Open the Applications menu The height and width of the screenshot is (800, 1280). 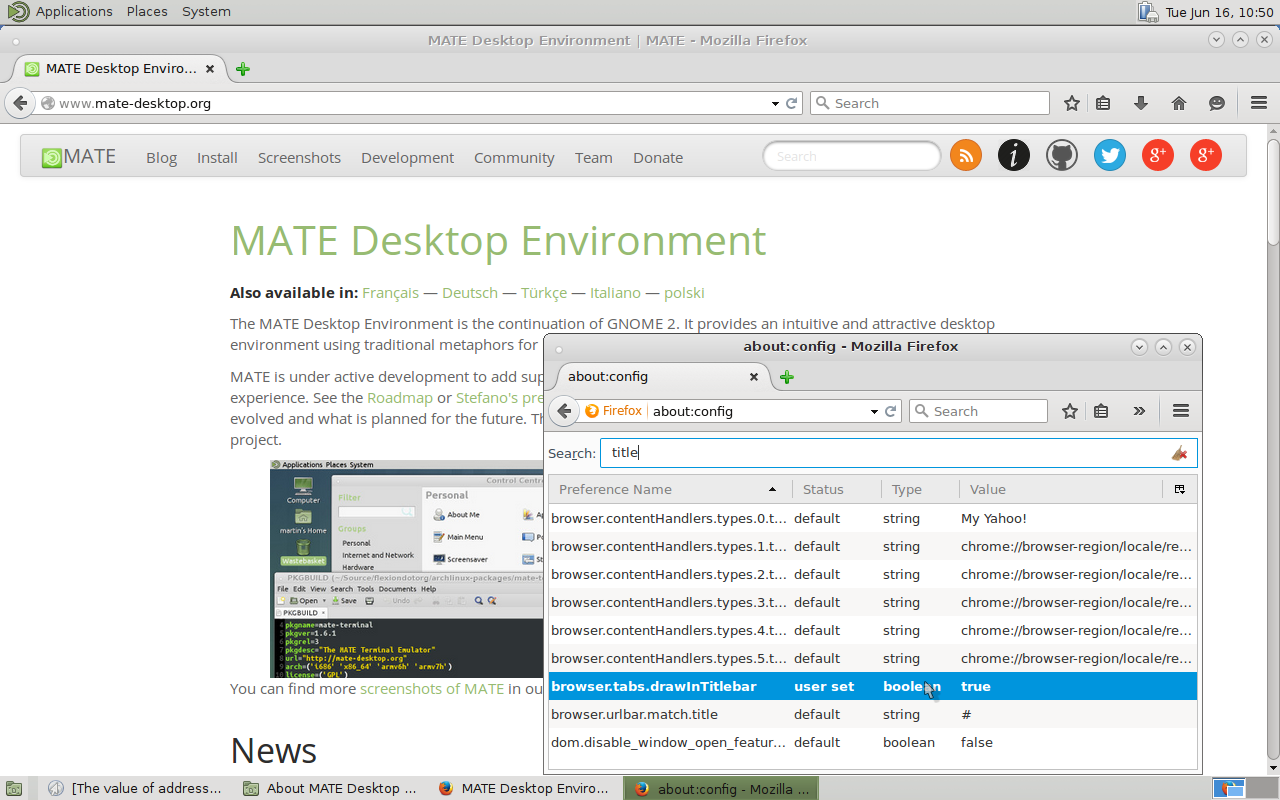pos(73,11)
